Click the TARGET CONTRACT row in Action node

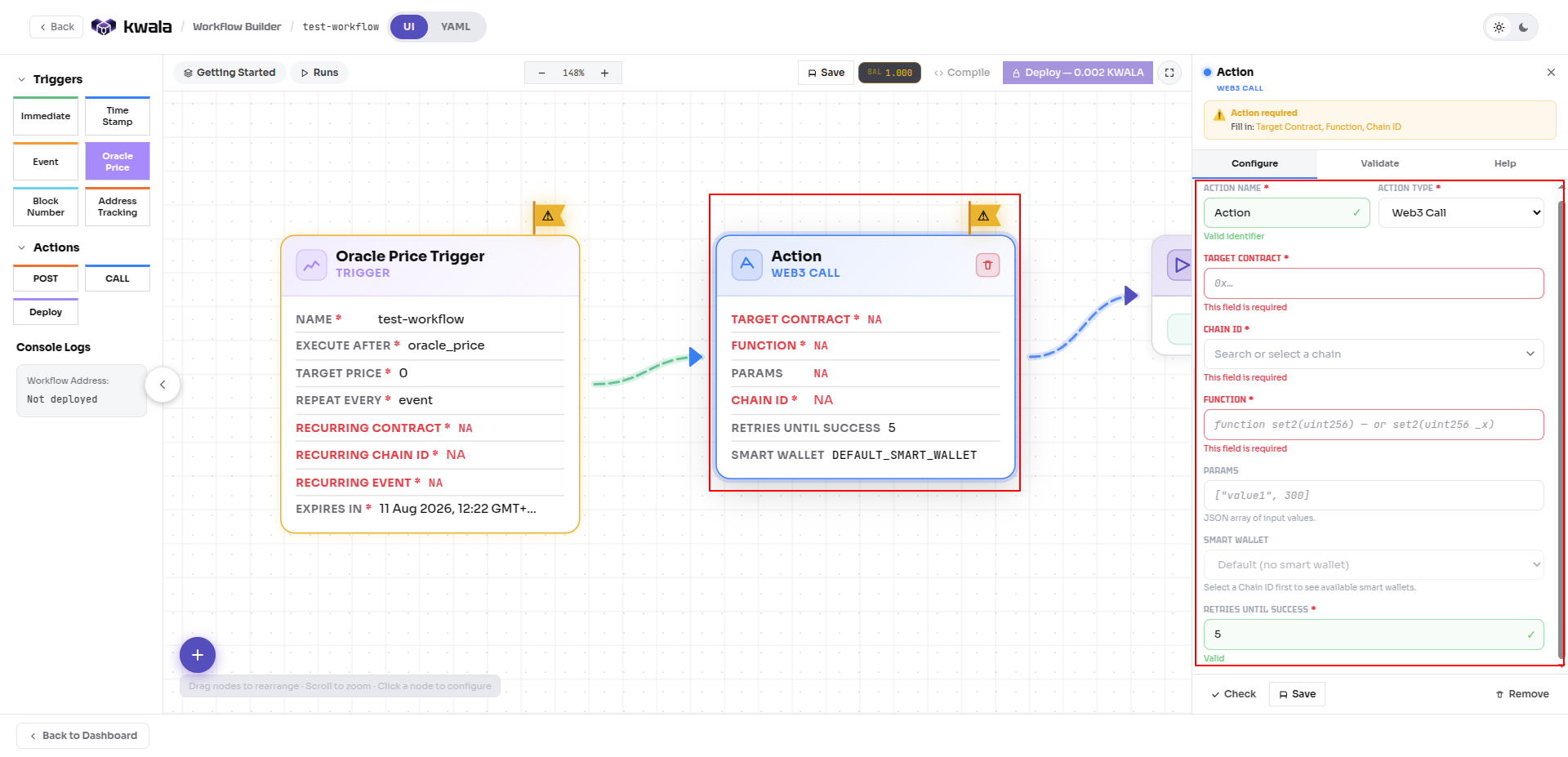click(x=865, y=319)
